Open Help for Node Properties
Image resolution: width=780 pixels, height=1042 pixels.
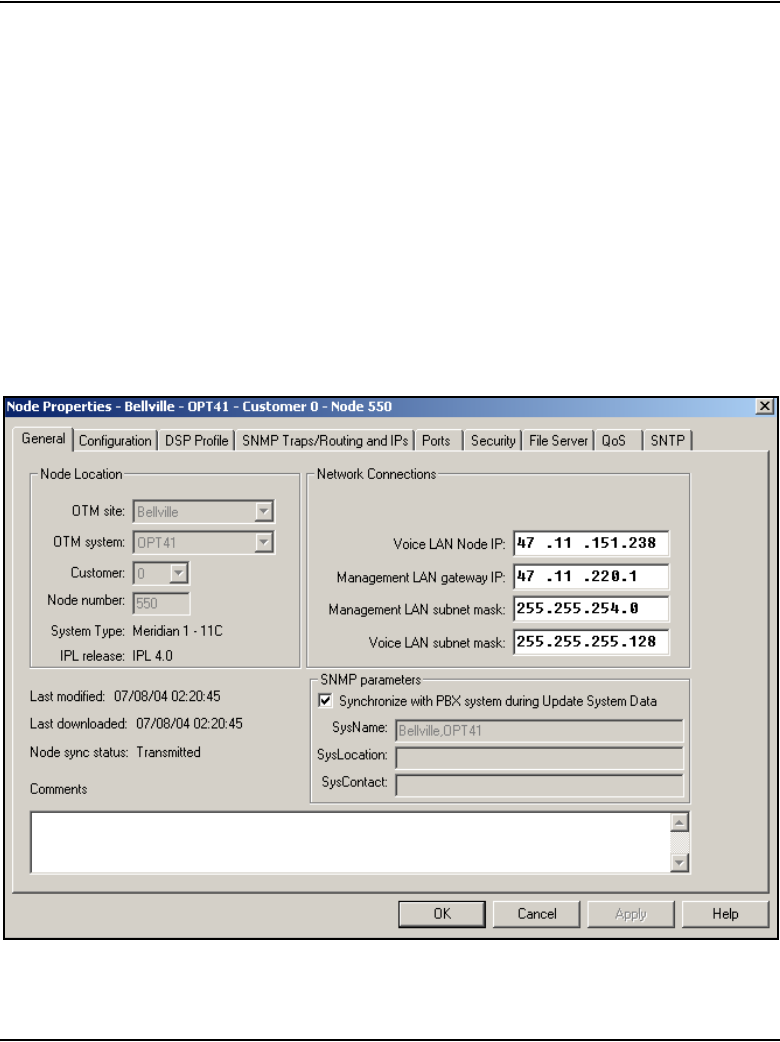point(725,914)
